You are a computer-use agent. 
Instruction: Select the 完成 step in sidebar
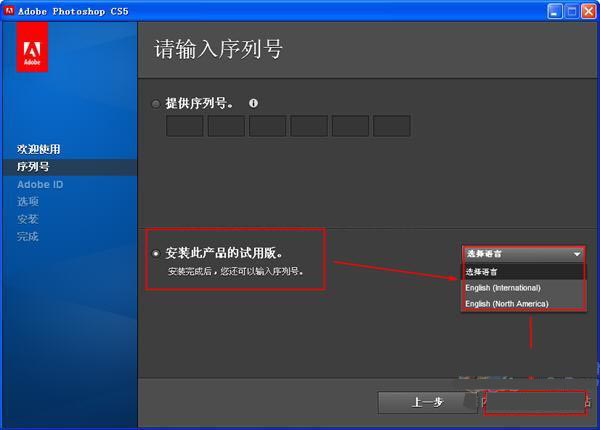28,236
